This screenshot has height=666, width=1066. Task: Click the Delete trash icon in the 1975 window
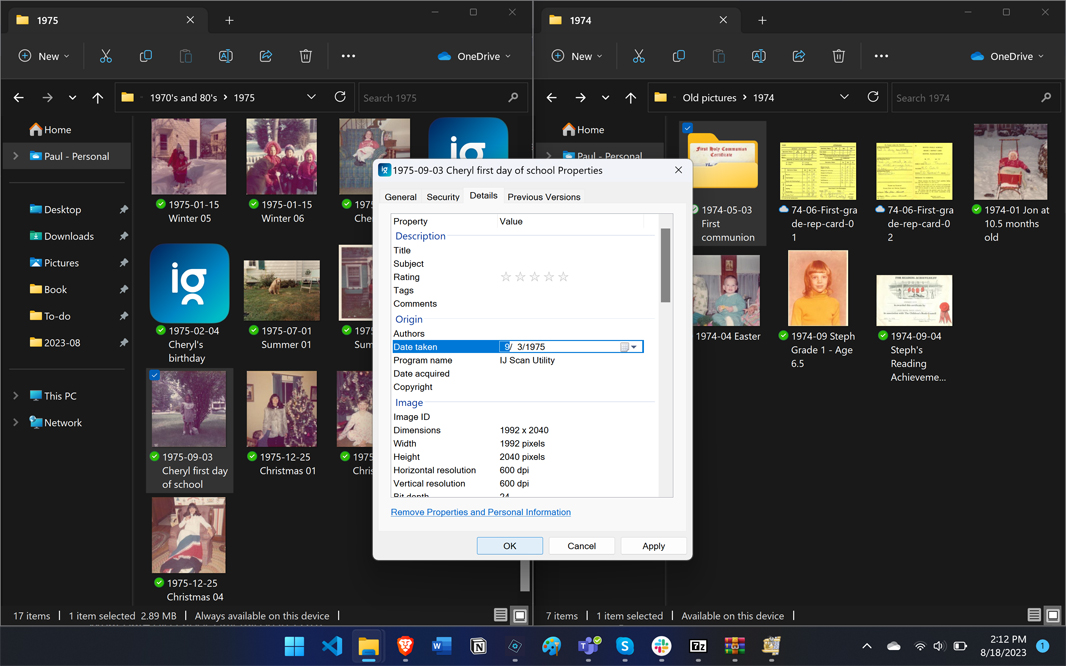pos(306,56)
